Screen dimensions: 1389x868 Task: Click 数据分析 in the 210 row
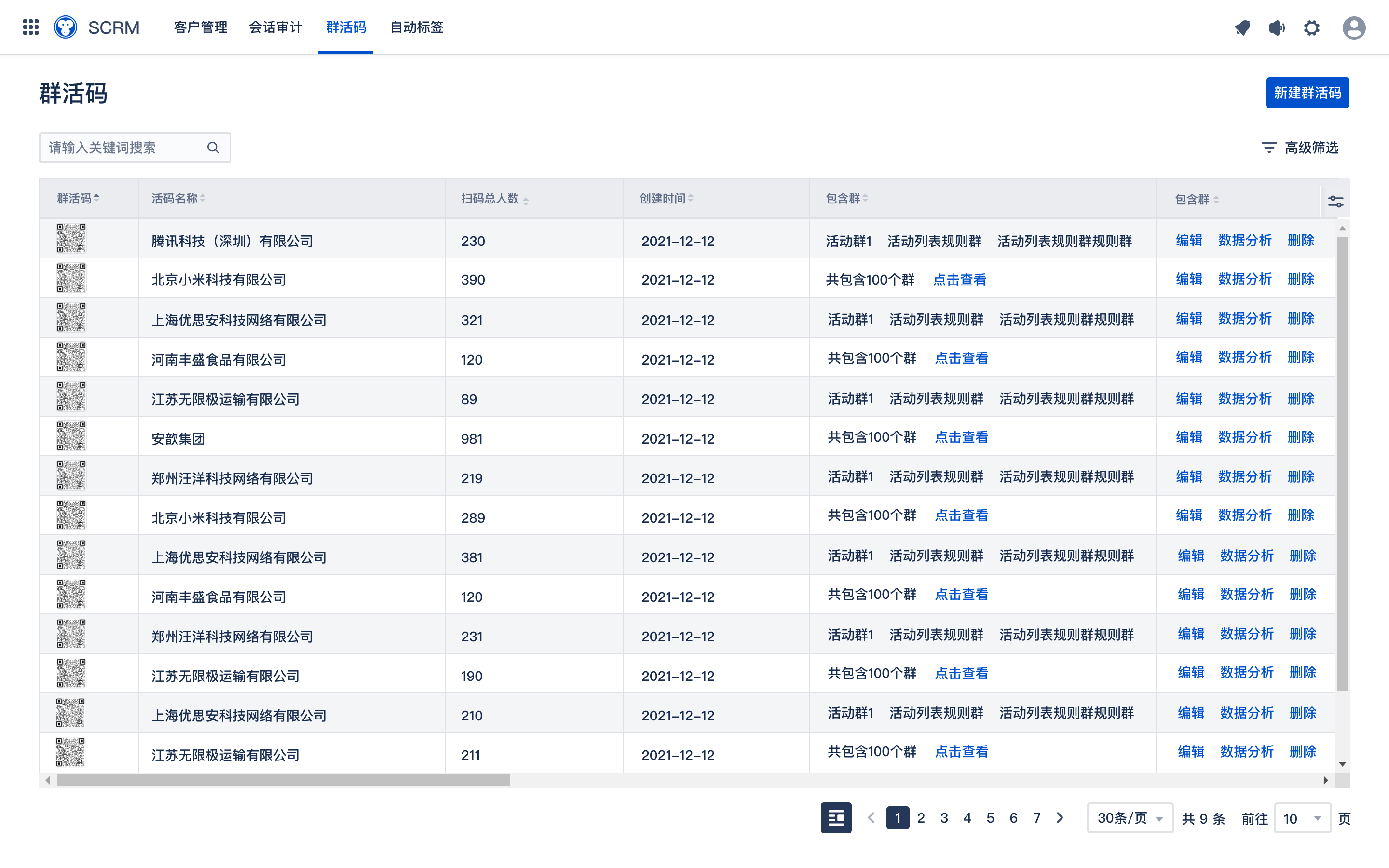coord(1247,712)
